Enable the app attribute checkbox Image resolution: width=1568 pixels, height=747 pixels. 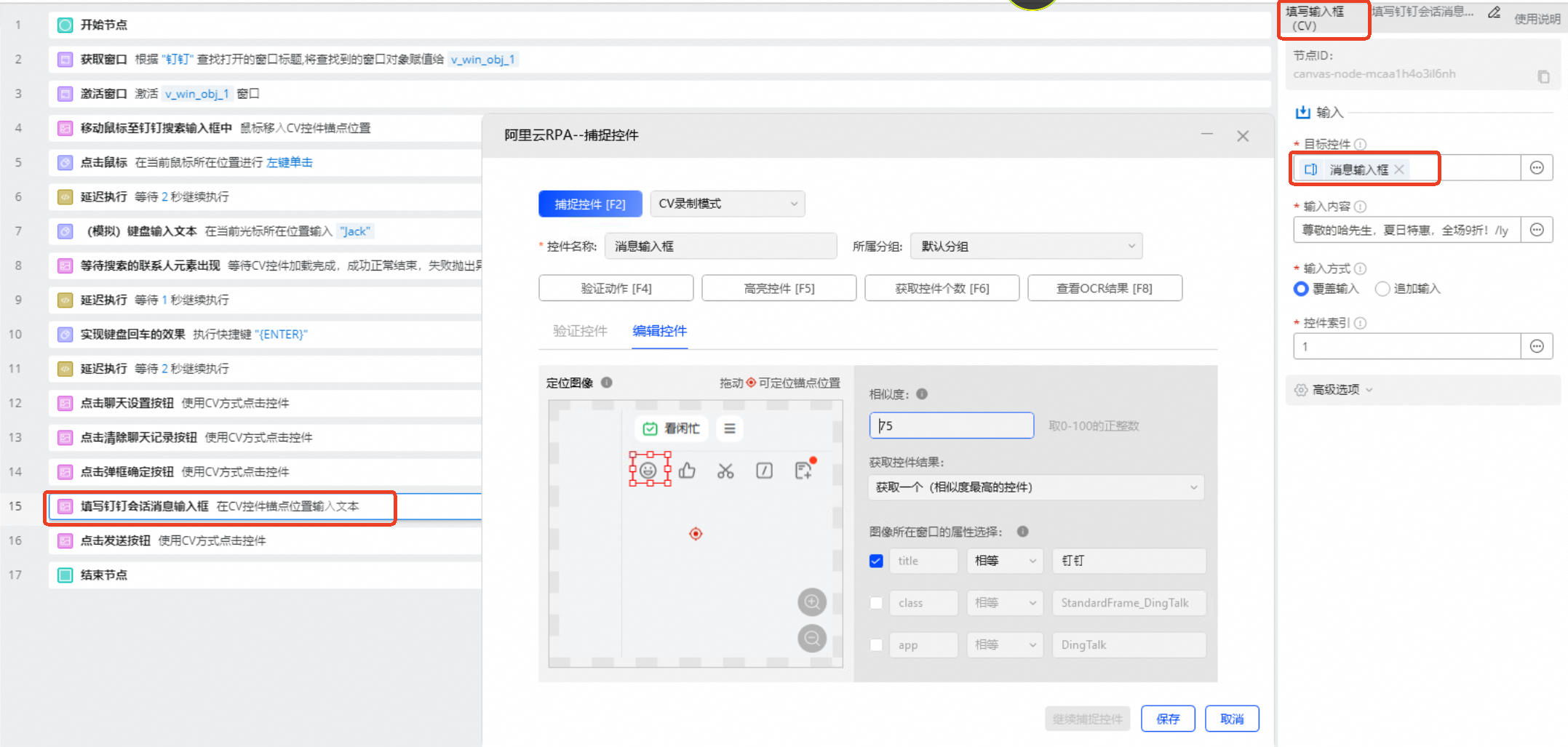876,645
